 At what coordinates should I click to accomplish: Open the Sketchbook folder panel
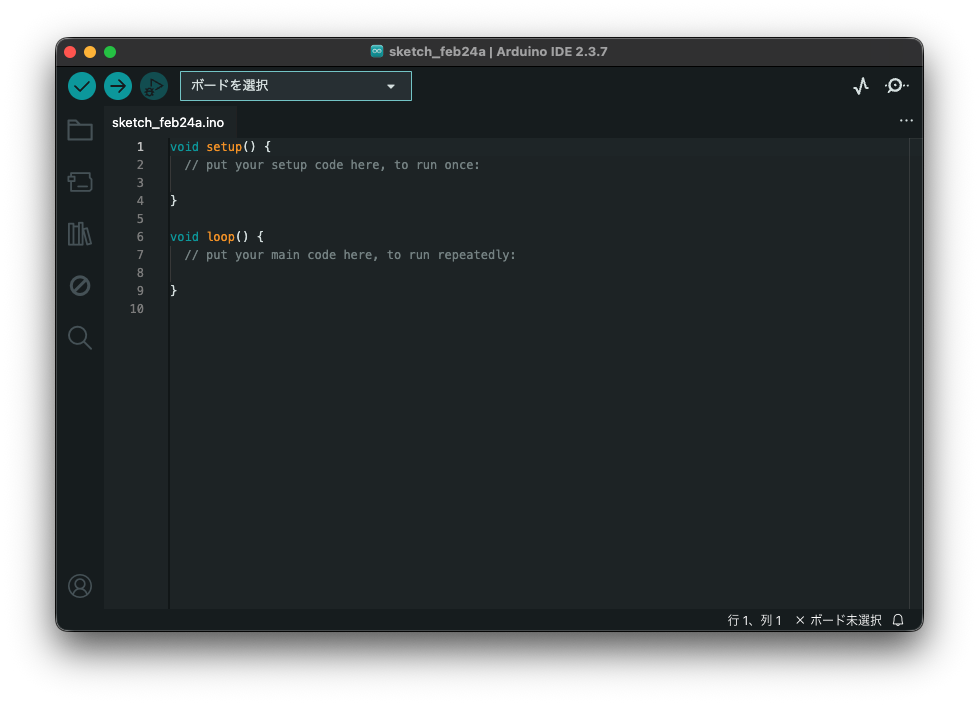pos(80,130)
